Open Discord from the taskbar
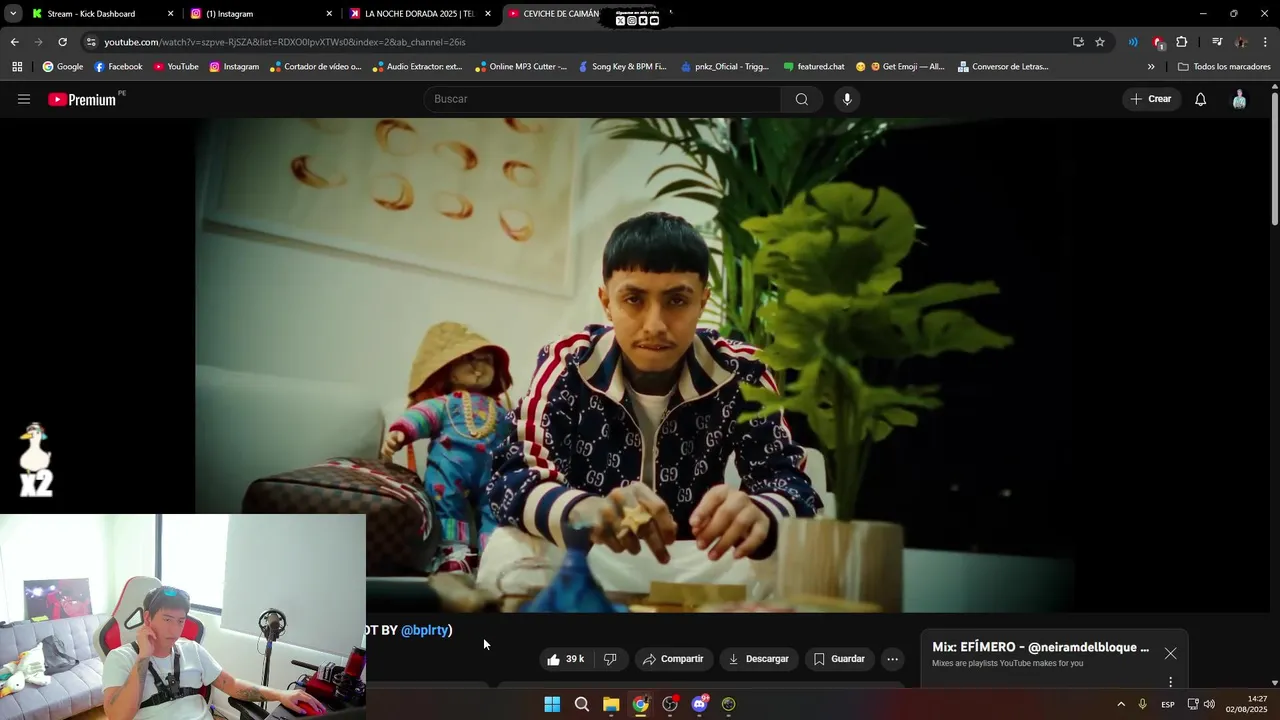This screenshot has width=1280, height=720. (699, 704)
